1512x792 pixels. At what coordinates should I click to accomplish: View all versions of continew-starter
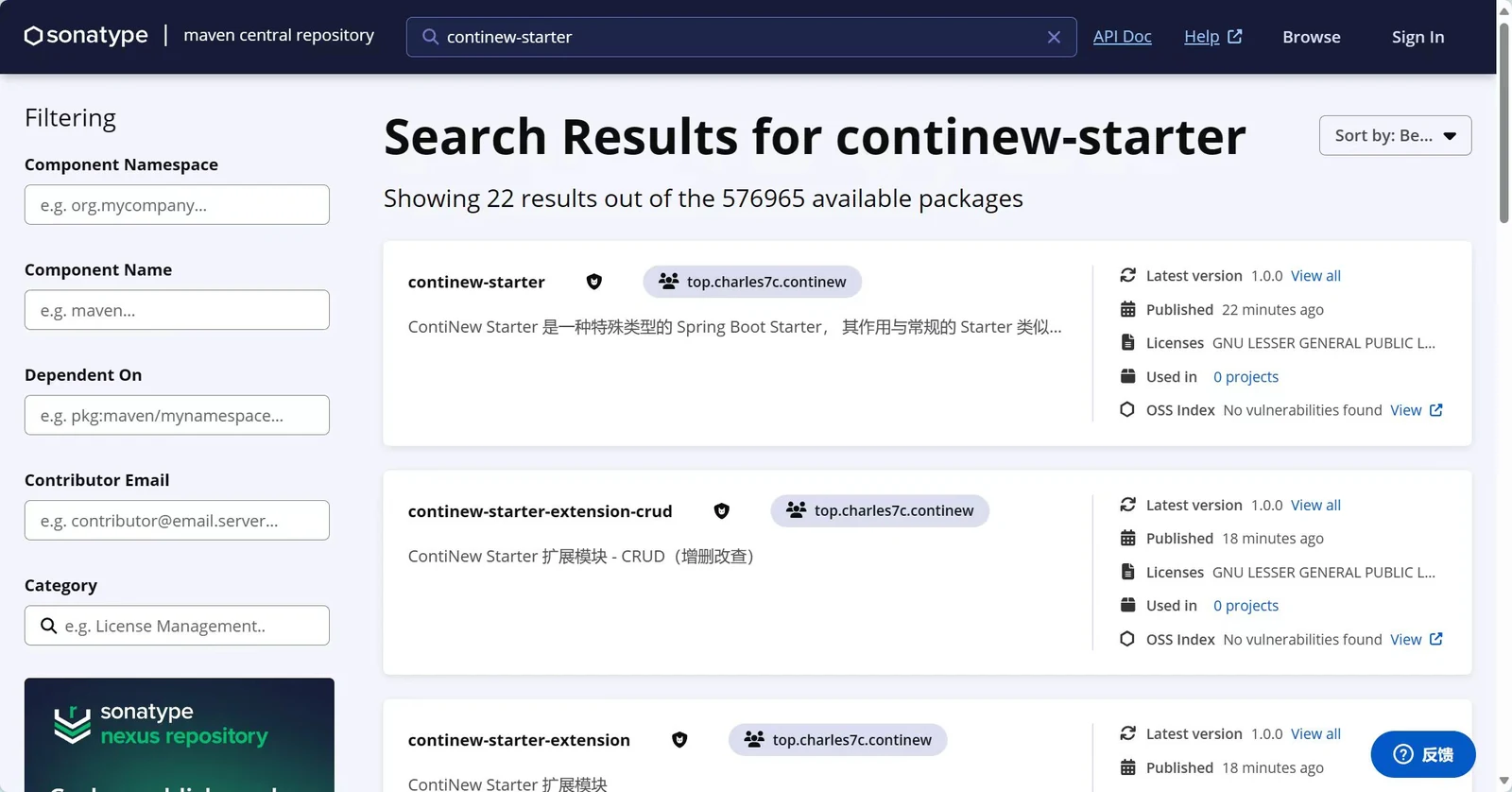point(1315,276)
